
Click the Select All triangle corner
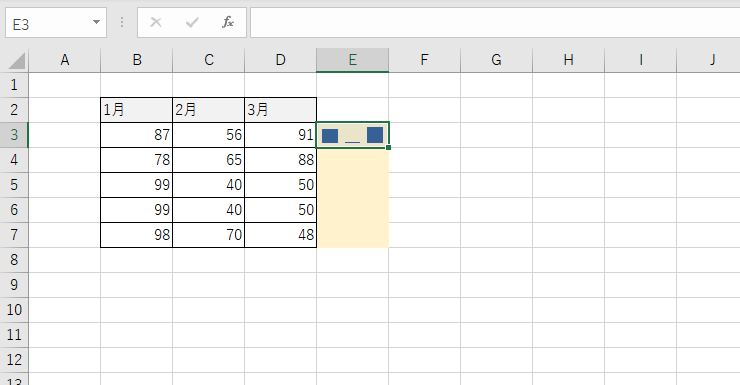[17, 61]
